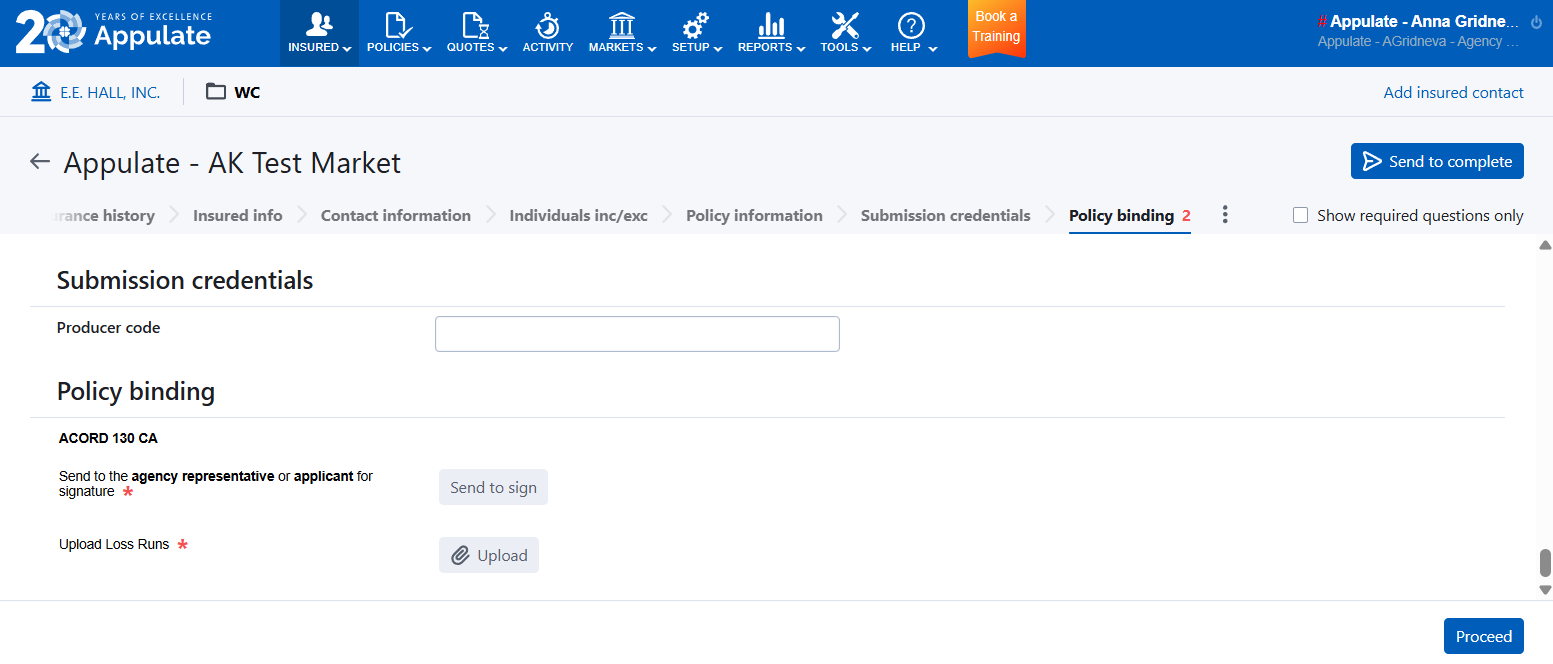Click the Proceed button
1553x664 pixels.
[1484, 637]
